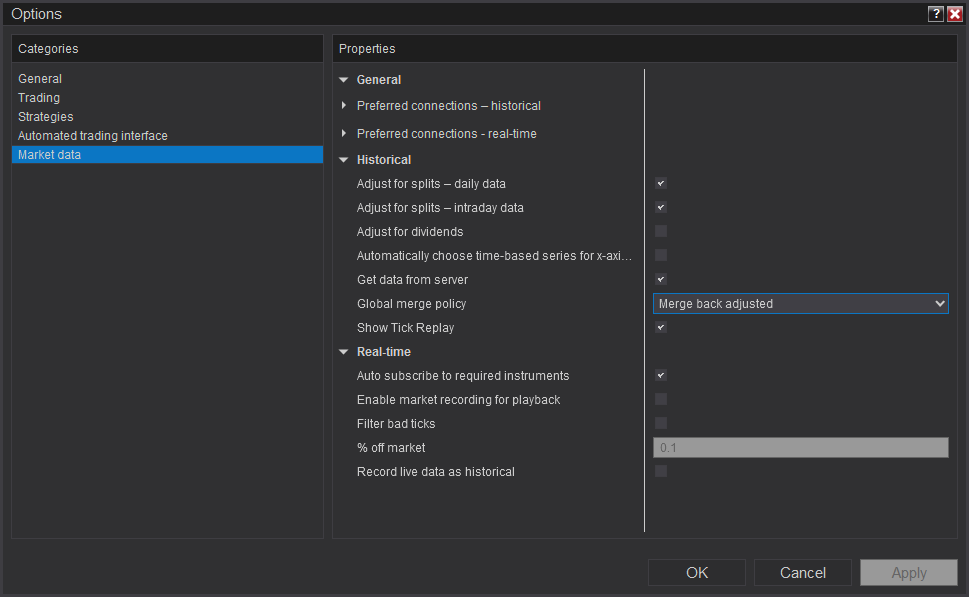The height and width of the screenshot is (597, 969).
Task: Open the Global merge policy dropdown
Action: [x=800, y=304]
